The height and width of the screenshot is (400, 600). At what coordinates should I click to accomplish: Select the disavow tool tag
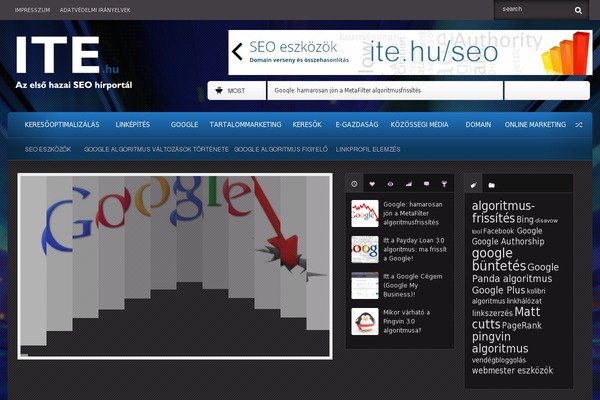pos(546,221)
